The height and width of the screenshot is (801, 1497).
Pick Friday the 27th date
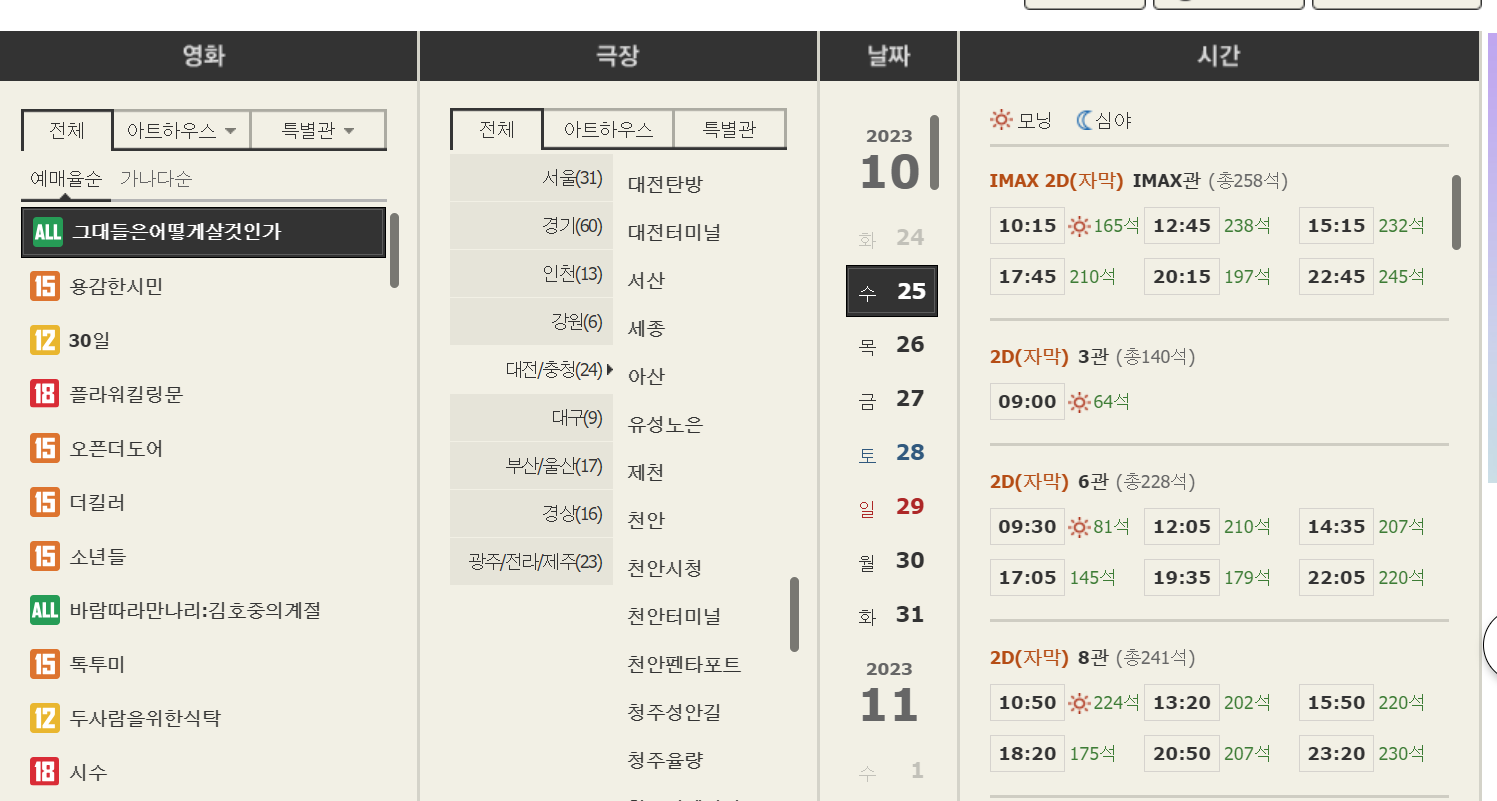891,399
